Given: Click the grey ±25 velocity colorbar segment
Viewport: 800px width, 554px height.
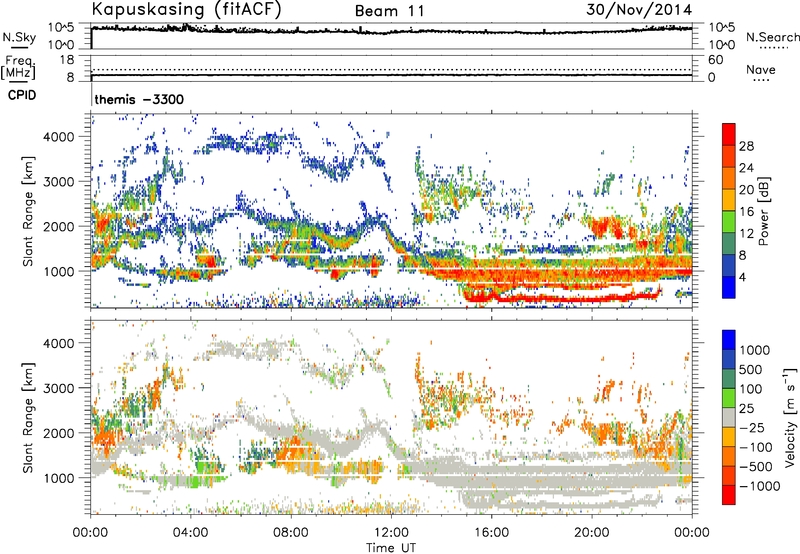Looking at the screenshot, I should [729, 418].
